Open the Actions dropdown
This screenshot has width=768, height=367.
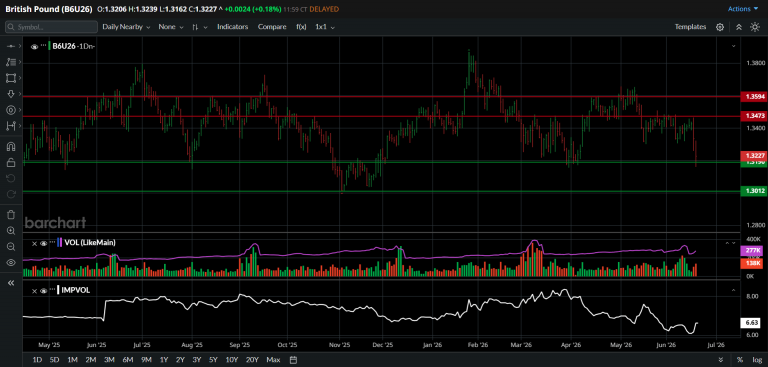click(x=742, y=9)
